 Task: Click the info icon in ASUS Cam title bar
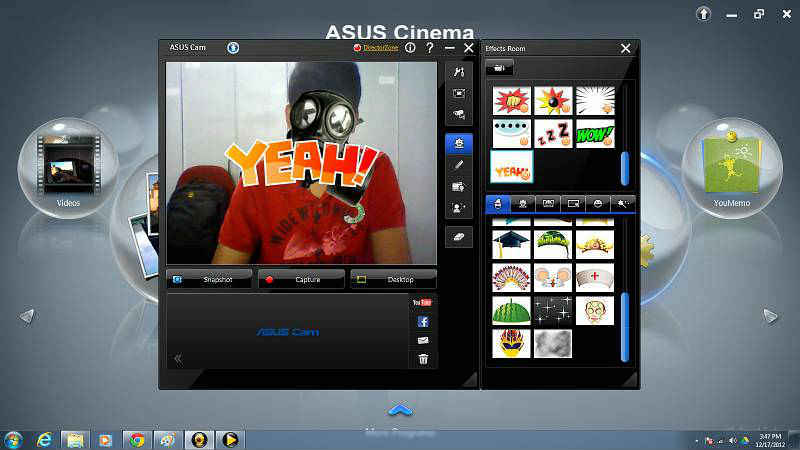tap(410, 47)
